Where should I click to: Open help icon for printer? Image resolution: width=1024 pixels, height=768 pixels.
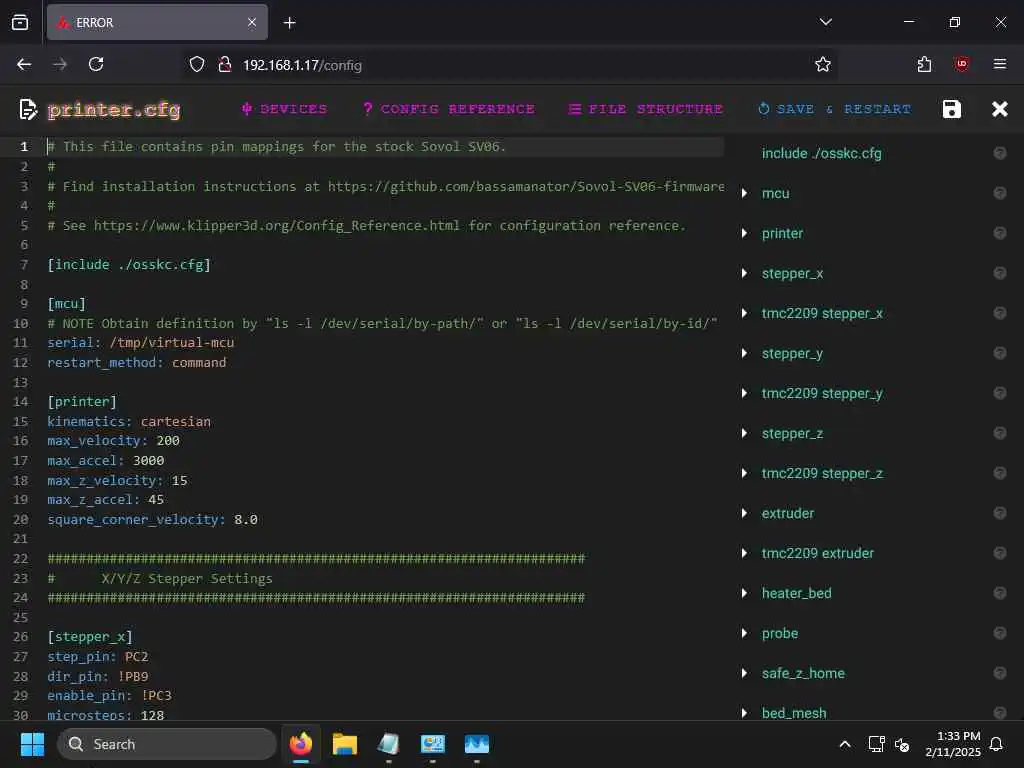point(999,233)
